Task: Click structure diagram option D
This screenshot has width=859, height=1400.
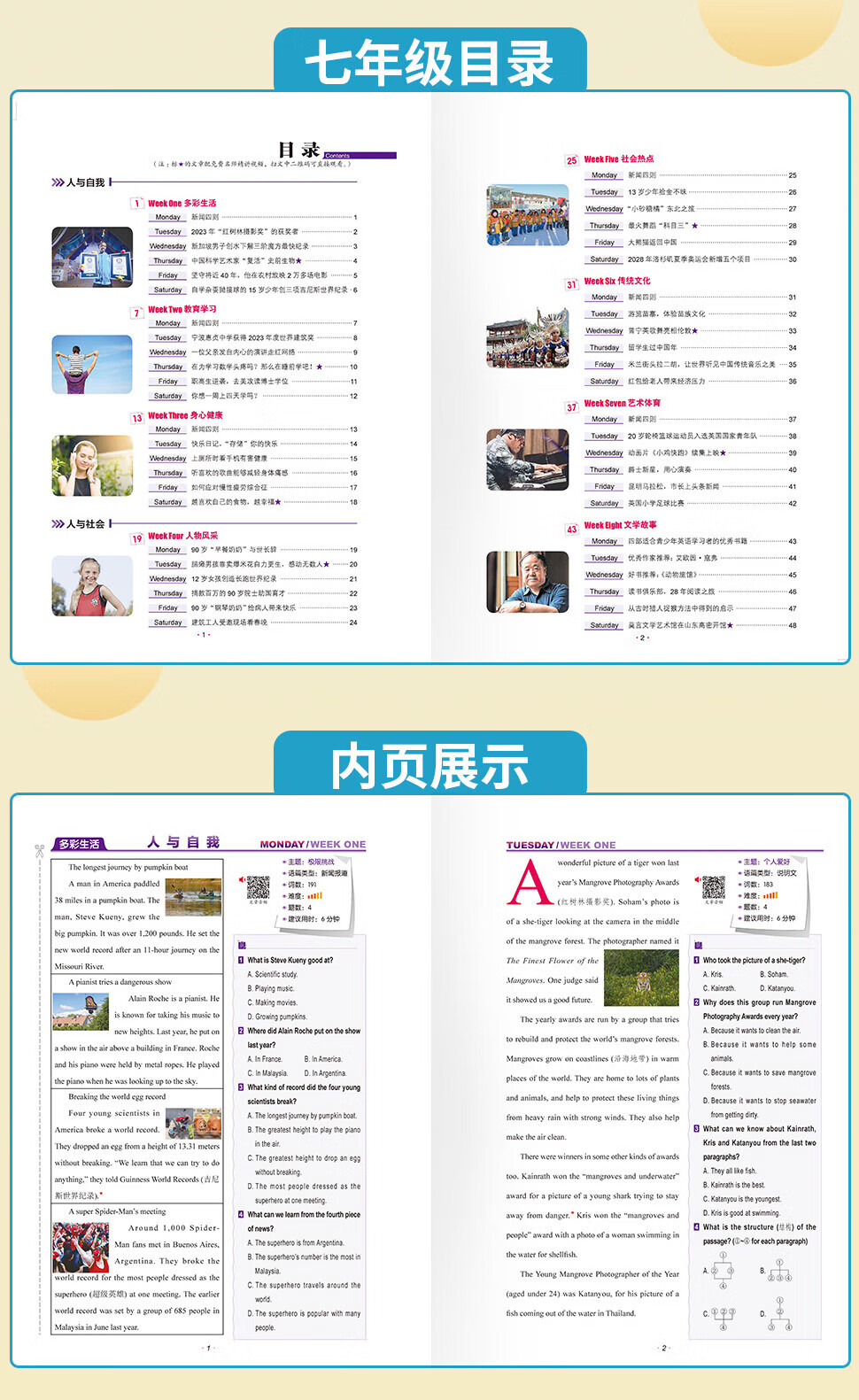Action: point(779,1314)
